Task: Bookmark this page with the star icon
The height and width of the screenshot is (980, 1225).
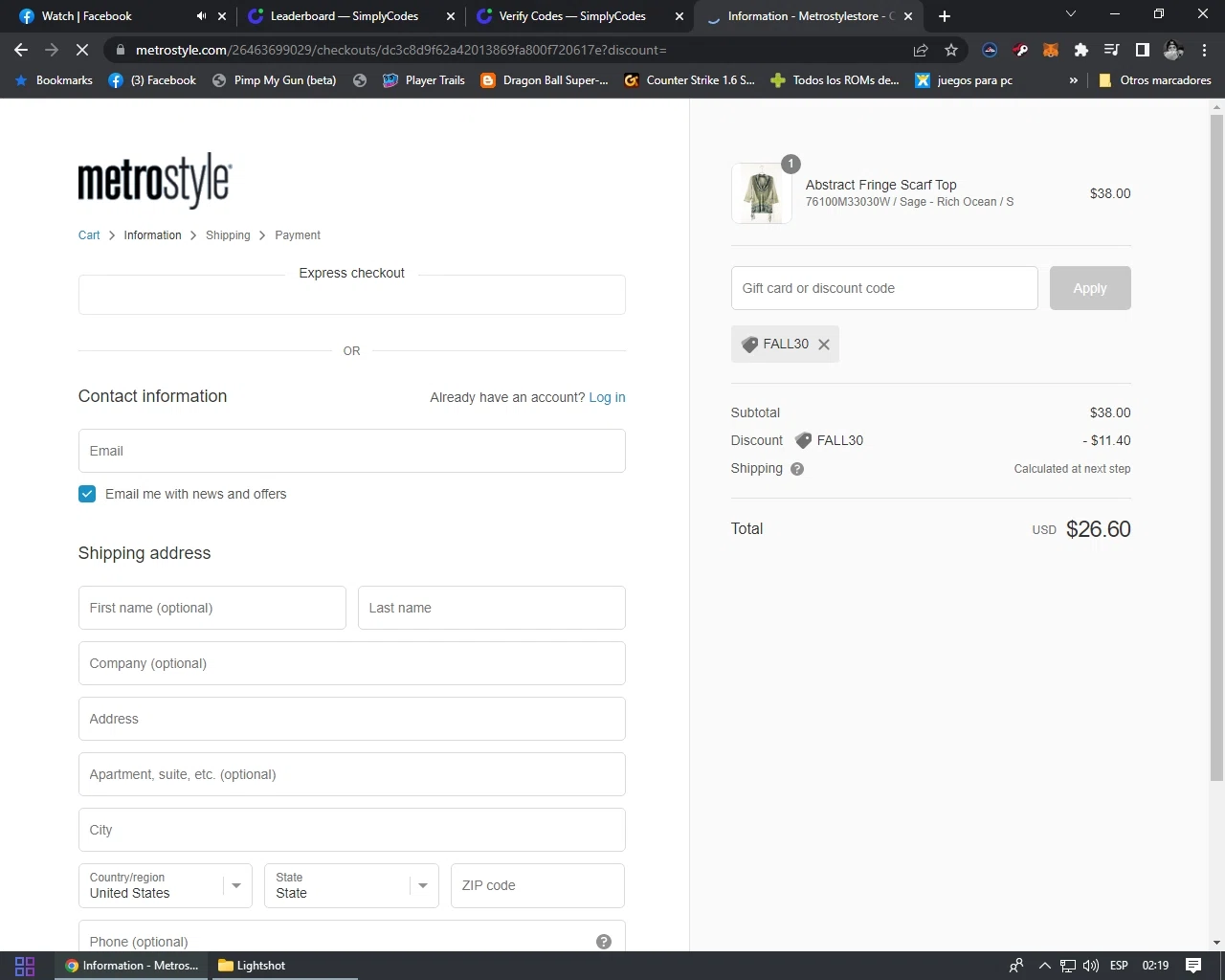Action: [x=951, y=50]
